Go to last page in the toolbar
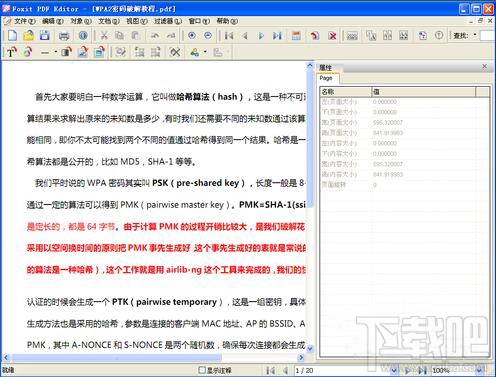This screenshot has height=377, width=496. tap(277, 35)
